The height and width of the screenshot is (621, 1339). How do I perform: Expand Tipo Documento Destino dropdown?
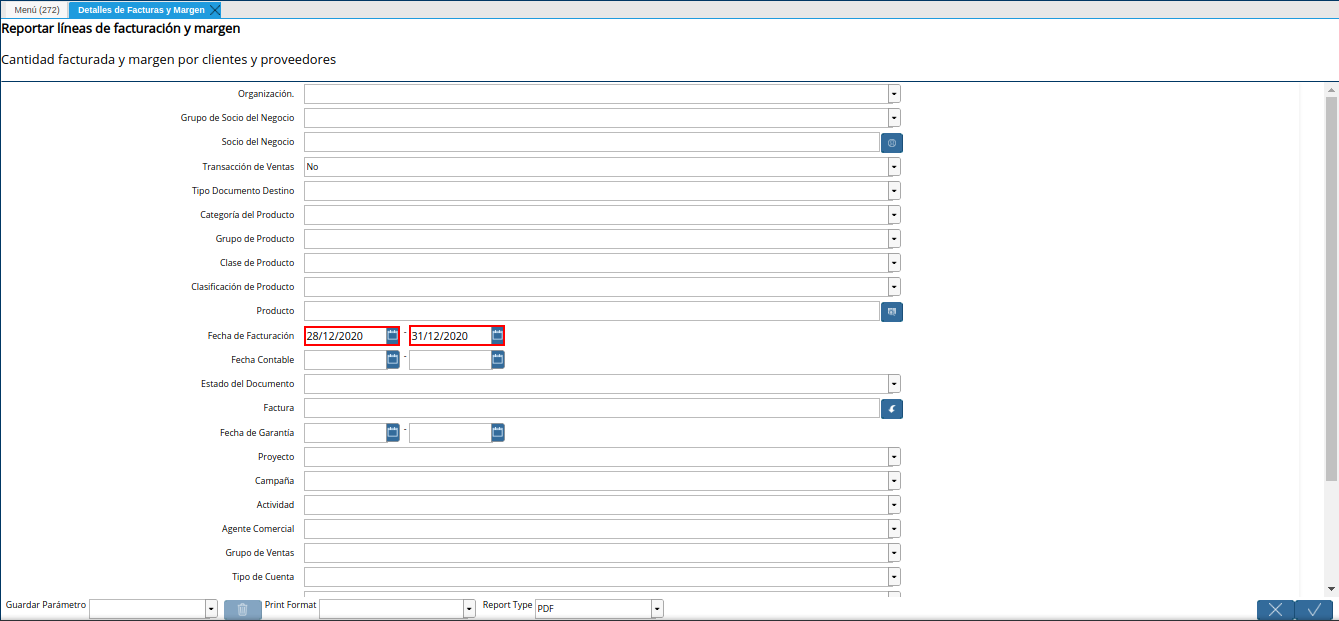tap(894, 191)
